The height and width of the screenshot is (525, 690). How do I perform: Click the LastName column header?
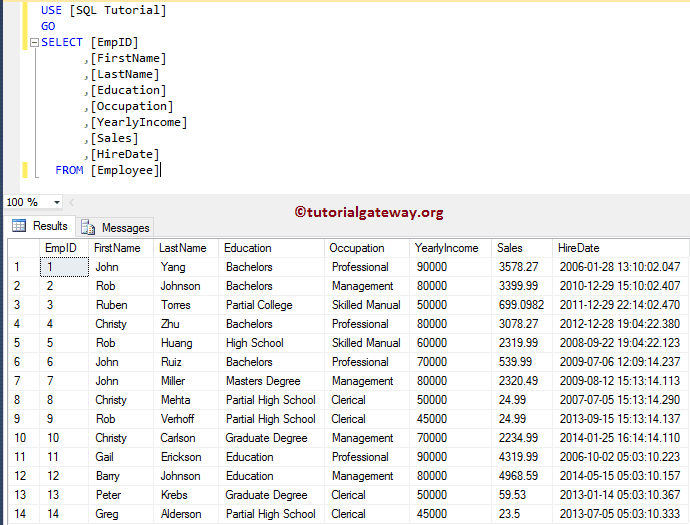[x=186, y=248]
